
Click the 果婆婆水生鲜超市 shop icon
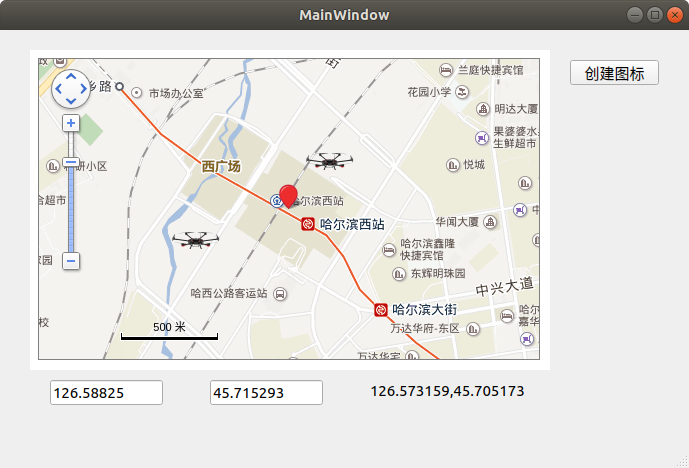point(482,138)
